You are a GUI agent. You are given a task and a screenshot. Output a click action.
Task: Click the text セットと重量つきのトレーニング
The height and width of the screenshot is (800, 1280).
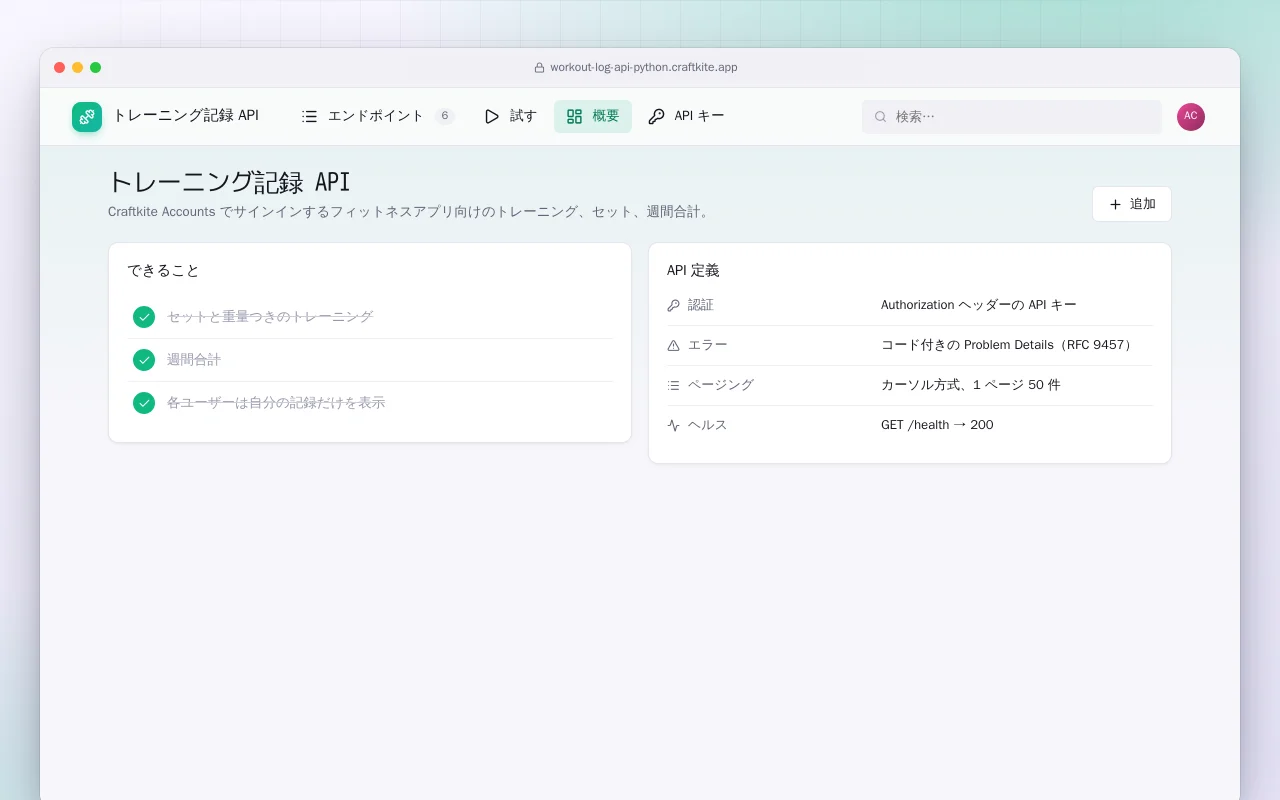pos(270,317)
